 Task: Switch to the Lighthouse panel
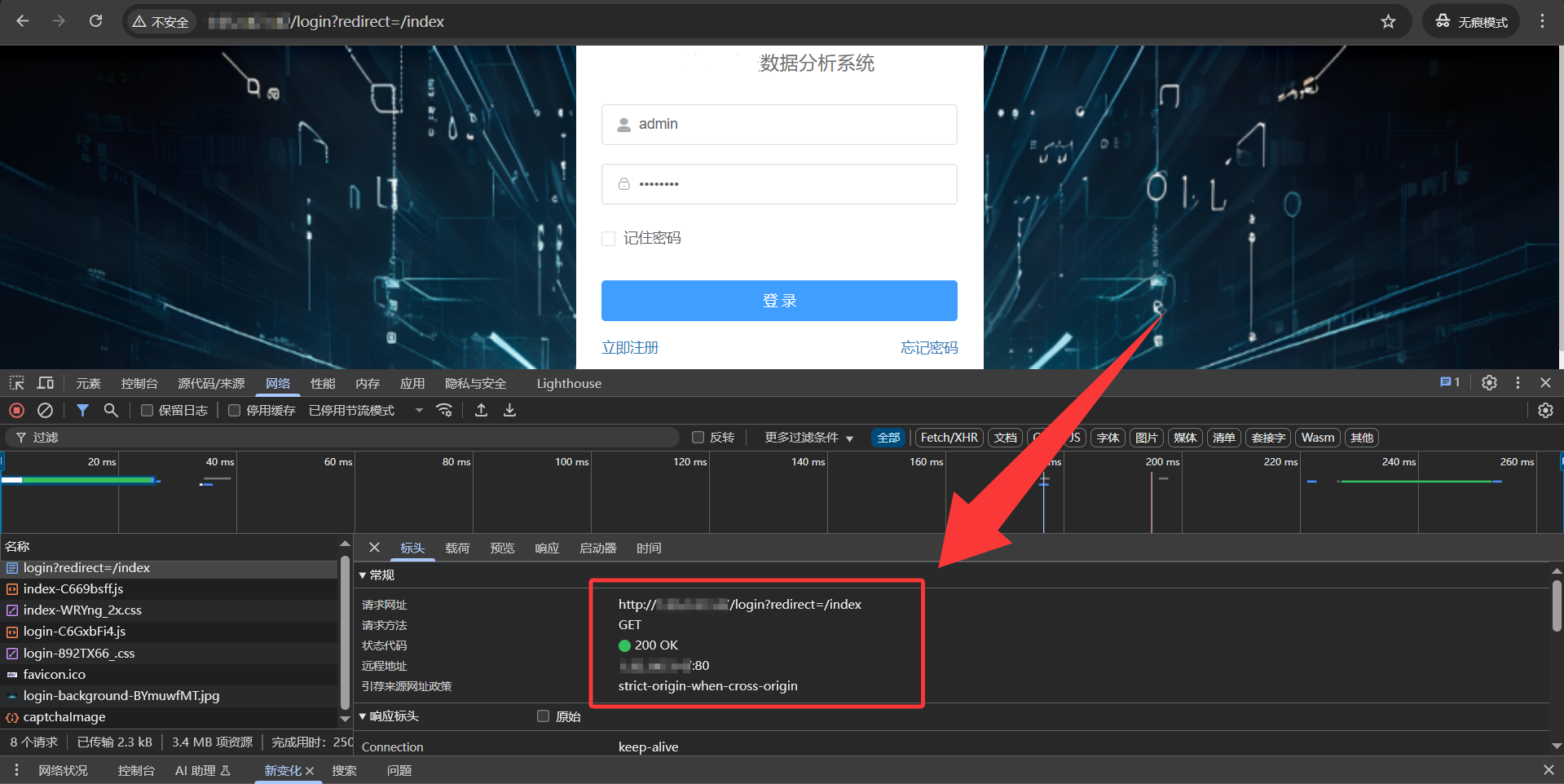click(x=568, y=383)
